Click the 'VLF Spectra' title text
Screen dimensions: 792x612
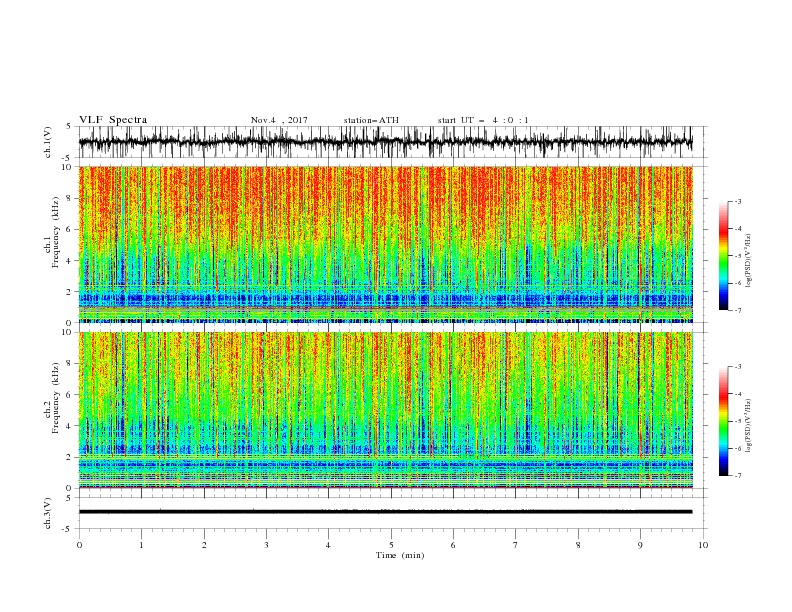pyautogui.click(x=113, y=120)
